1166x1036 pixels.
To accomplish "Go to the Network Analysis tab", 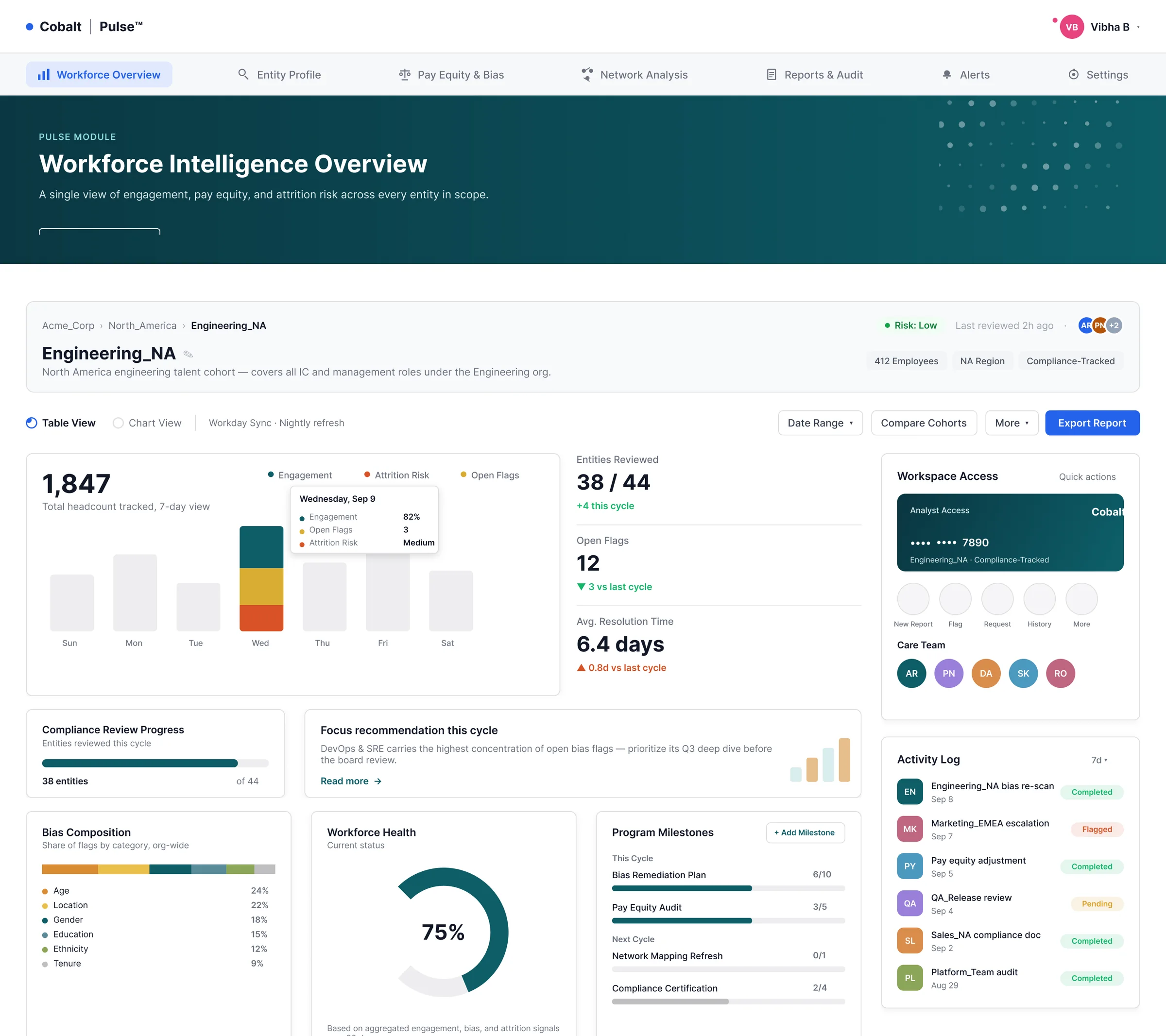I will 634,75.
